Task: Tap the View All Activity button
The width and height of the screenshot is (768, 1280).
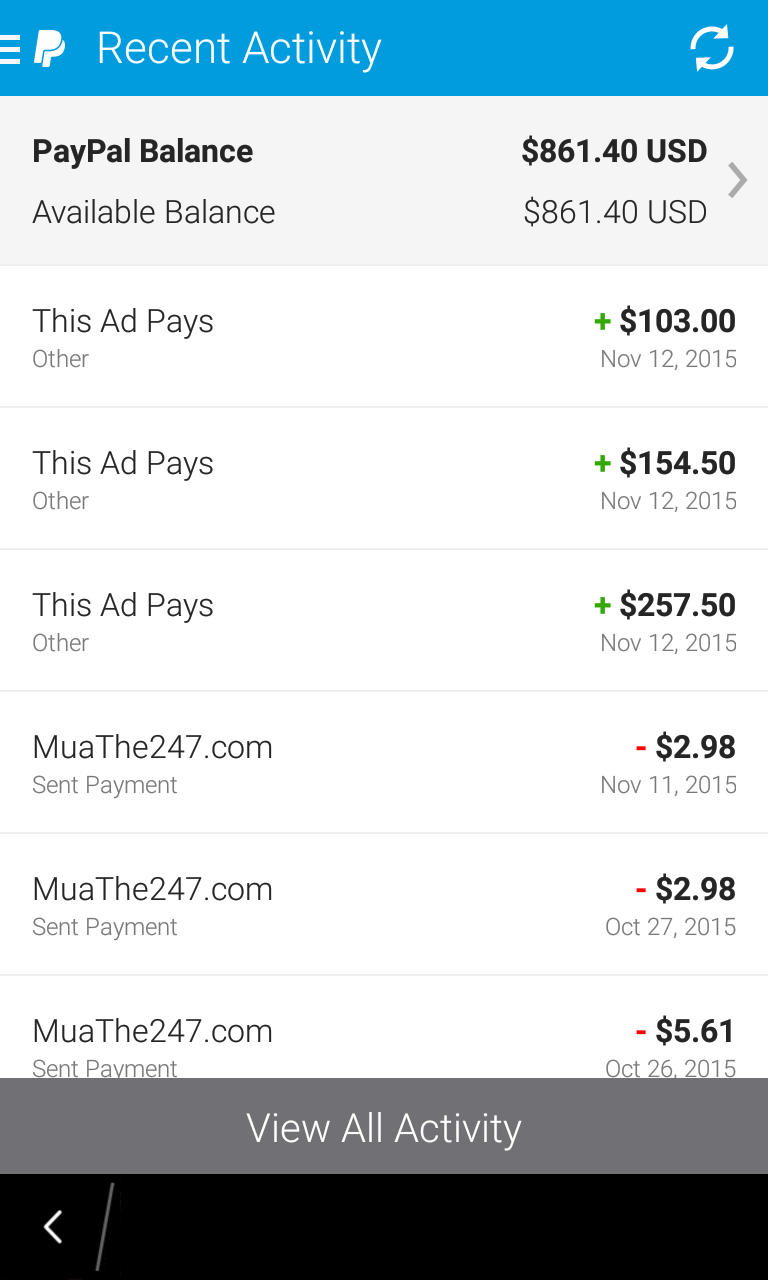Action: (384, 1127)
